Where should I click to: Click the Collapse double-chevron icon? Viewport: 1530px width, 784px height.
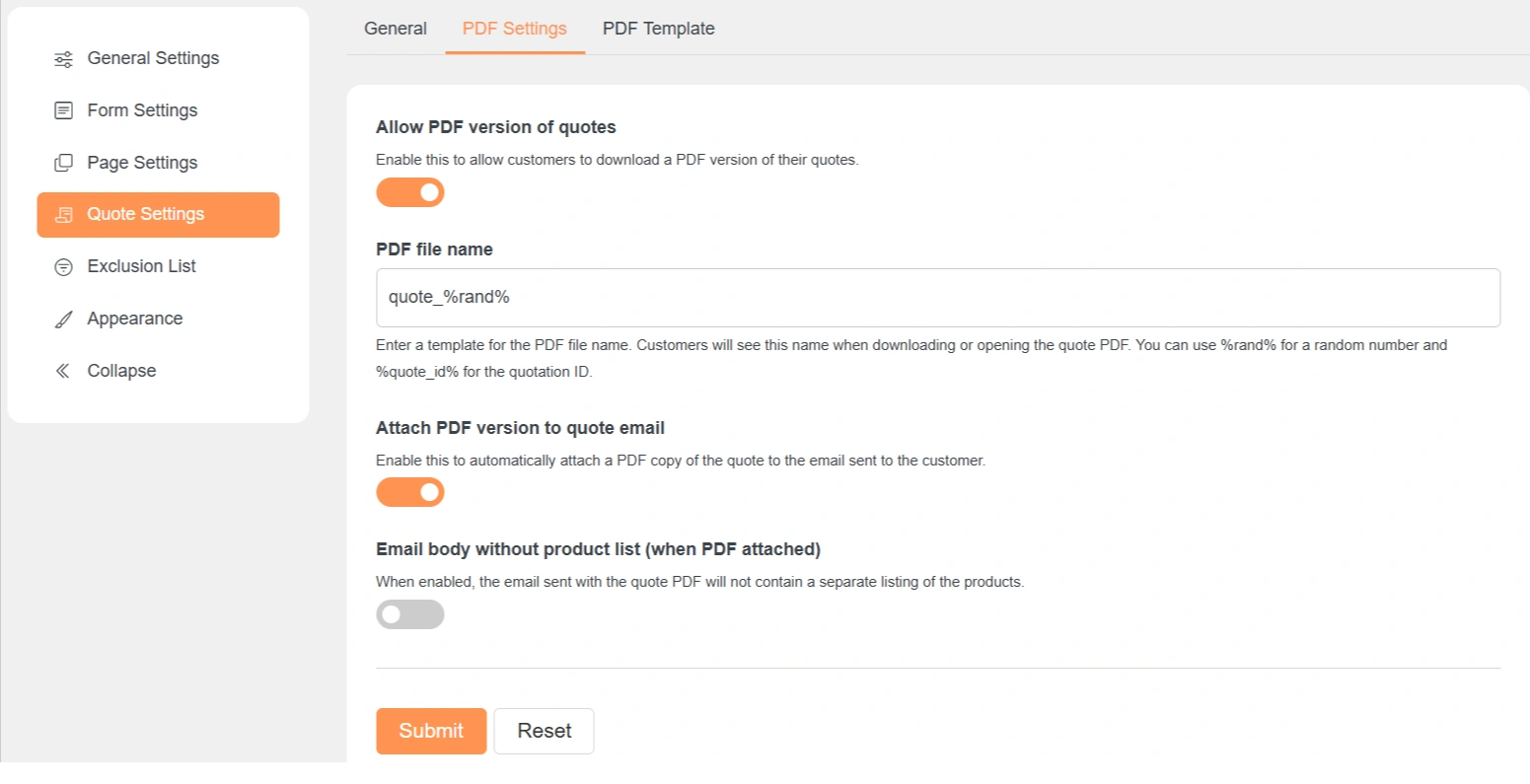[x=63, y=371]
